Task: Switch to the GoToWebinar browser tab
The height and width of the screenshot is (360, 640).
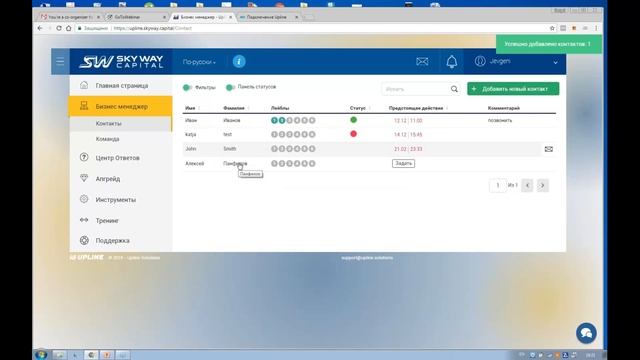Action: coord(136,17)
